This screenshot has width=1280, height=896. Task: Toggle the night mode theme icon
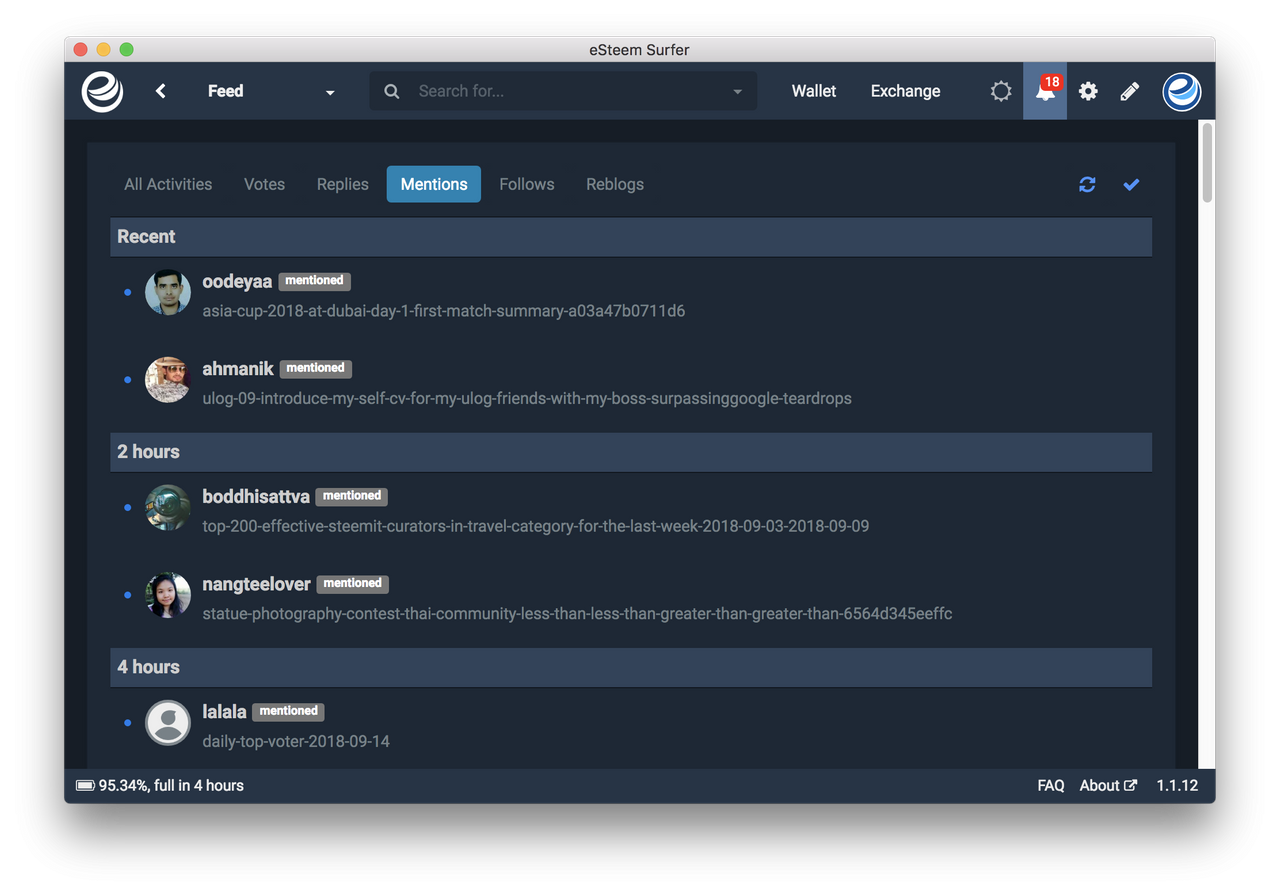(x=1001, y=91)
